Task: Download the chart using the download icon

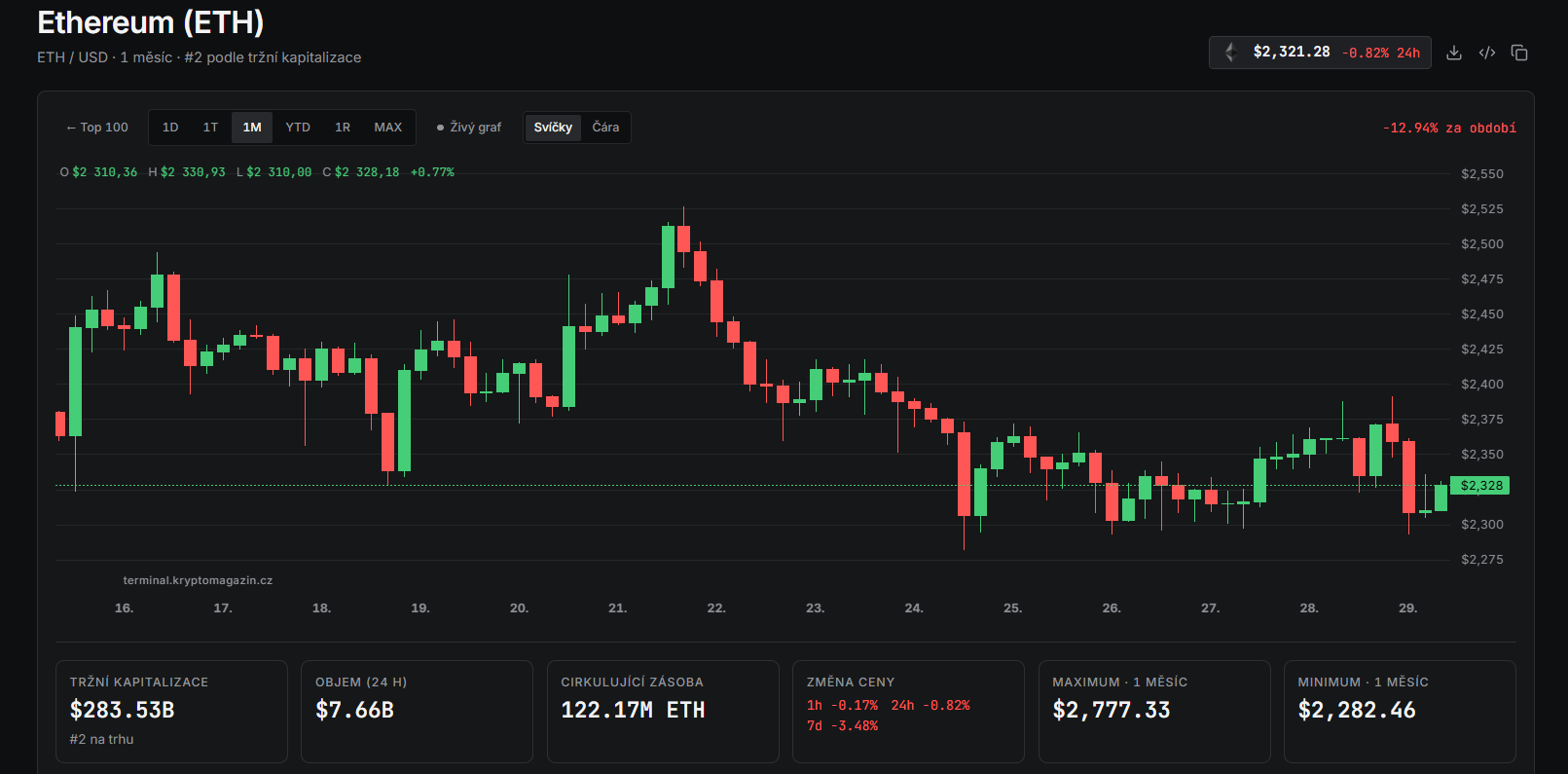Action: pyautogui.click(x=1454, y=53)
